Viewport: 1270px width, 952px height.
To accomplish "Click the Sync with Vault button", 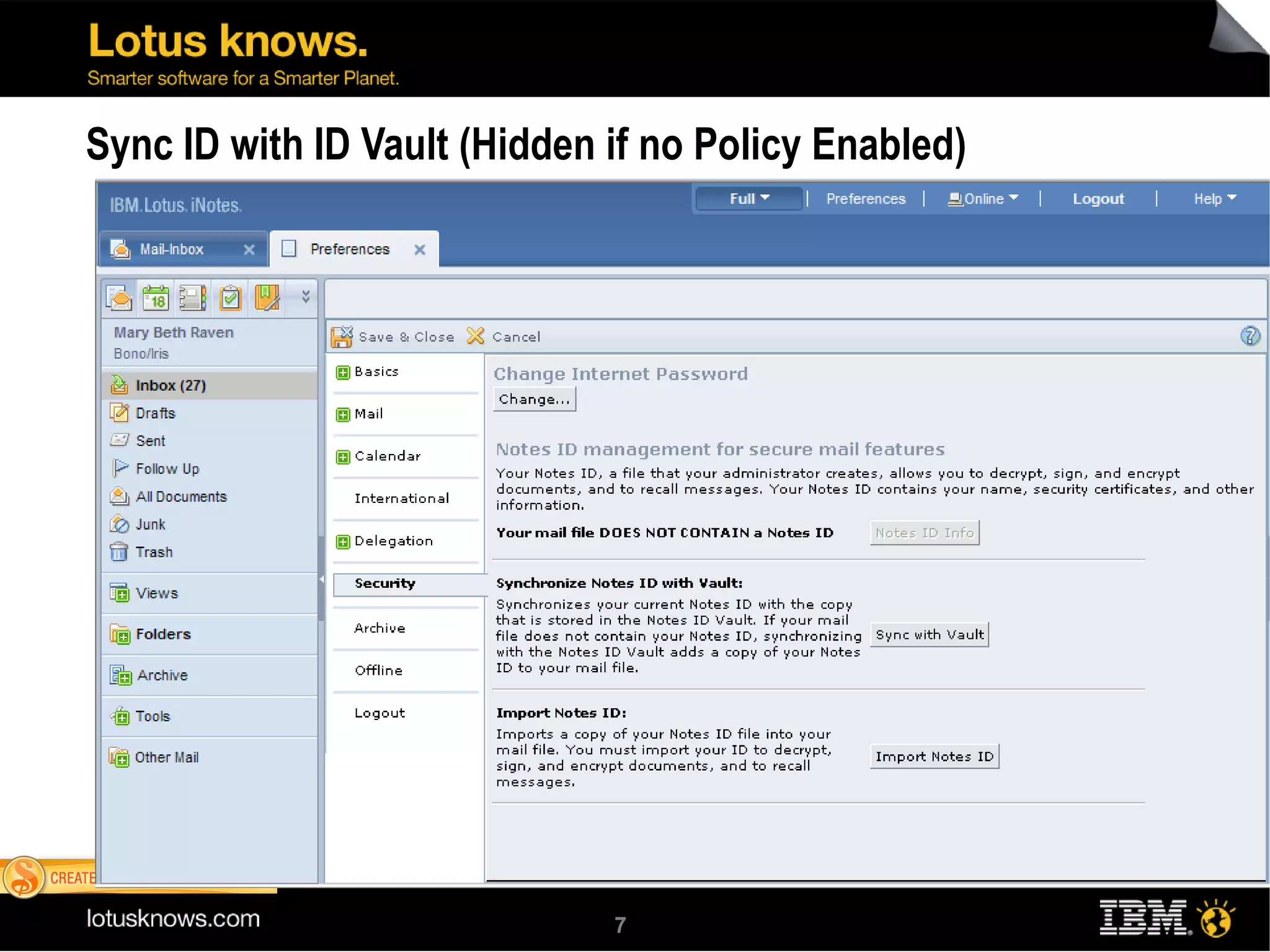I will [930, 635].
